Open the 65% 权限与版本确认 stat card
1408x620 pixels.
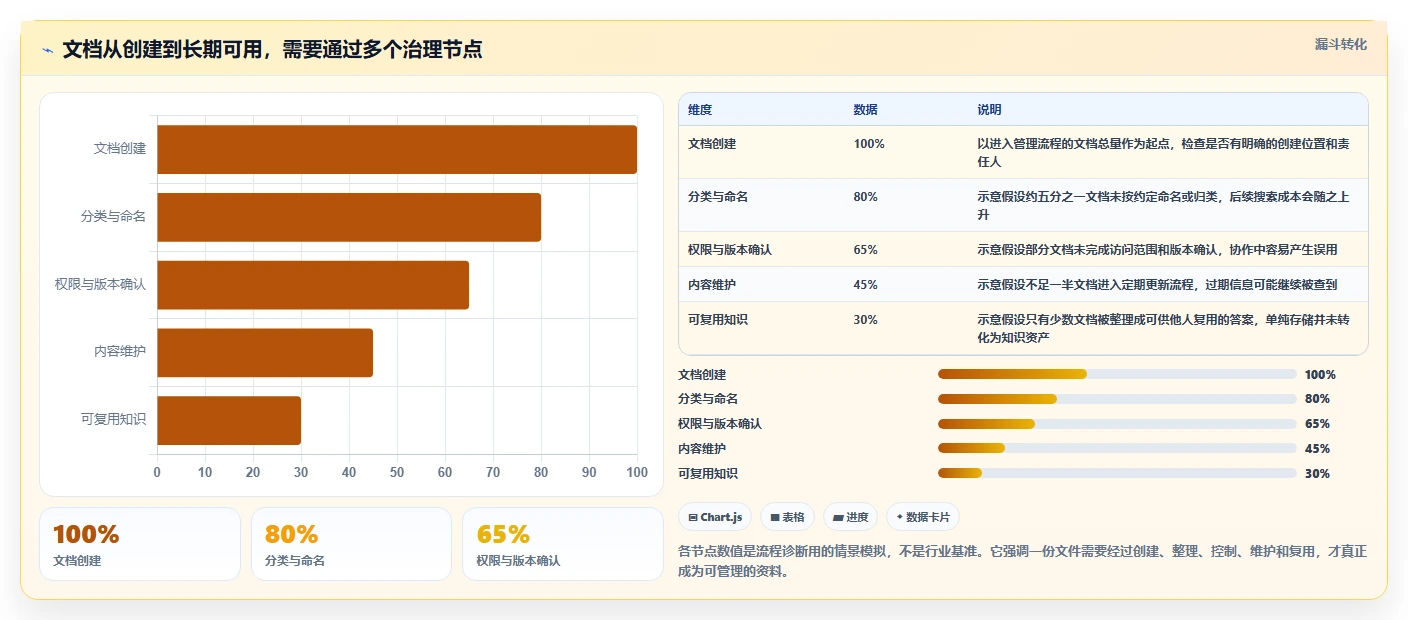(x=563, y=544)
